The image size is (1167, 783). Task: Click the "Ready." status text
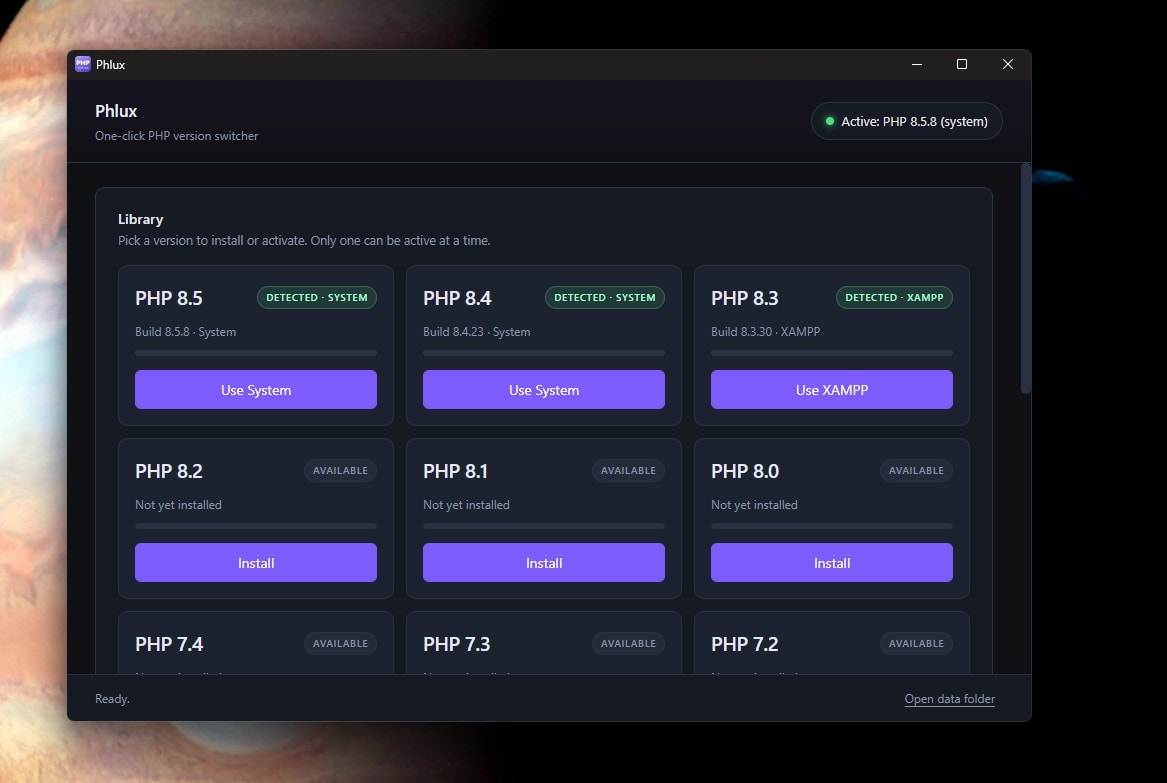coord(112,699)
